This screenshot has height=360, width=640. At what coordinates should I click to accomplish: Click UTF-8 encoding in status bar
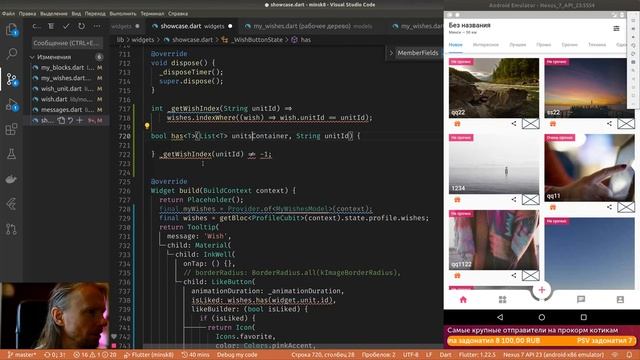click(411, 355)
